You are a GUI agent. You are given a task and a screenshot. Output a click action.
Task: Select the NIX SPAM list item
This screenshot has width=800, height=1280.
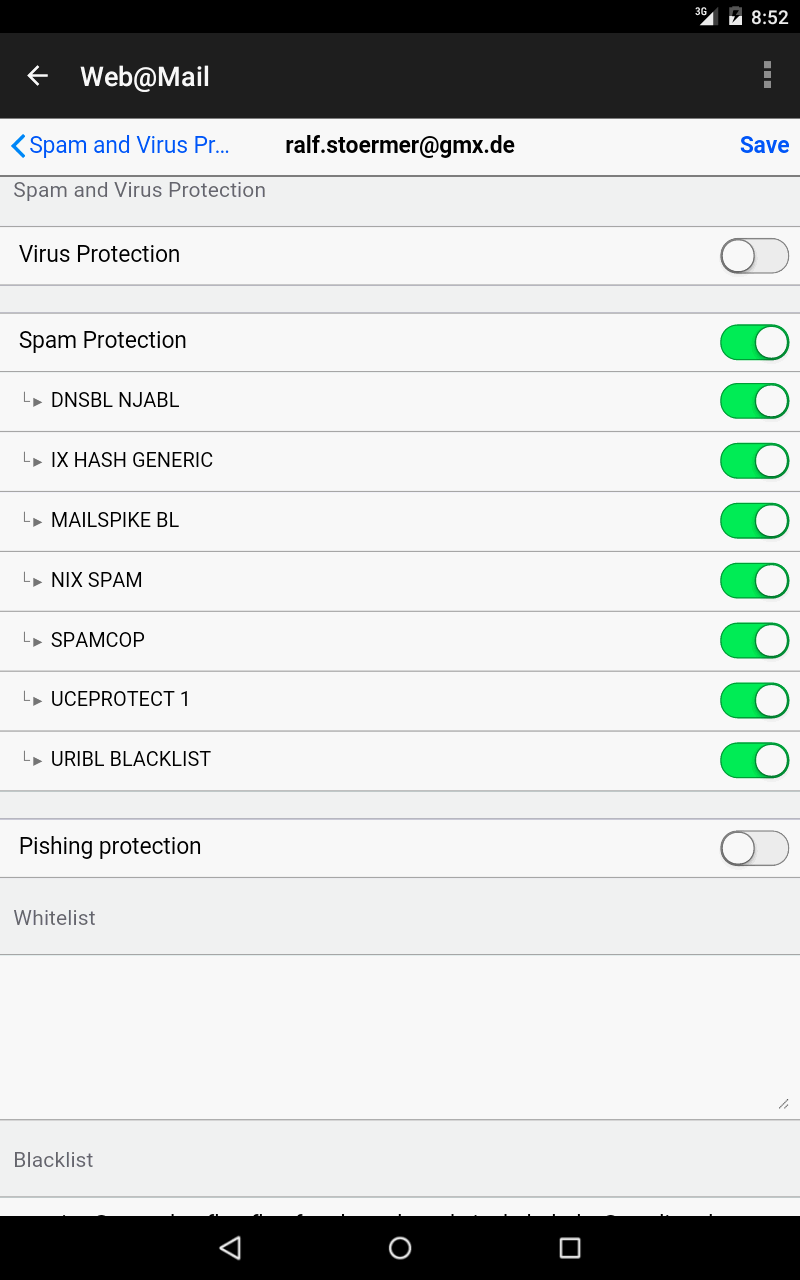(96, 580)
